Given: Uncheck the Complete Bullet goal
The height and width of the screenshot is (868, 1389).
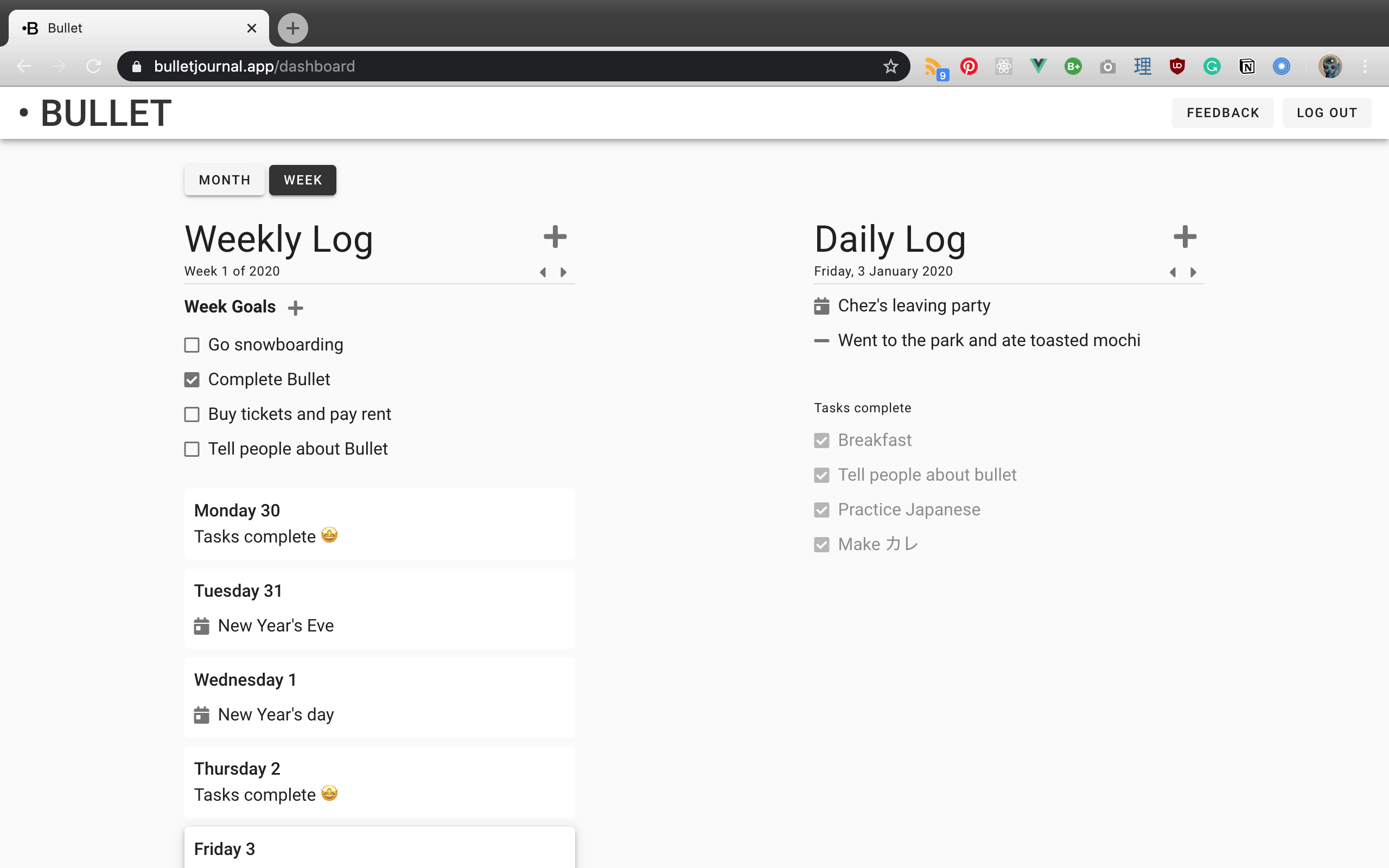Looking at the screenshot, I should 192,379.
